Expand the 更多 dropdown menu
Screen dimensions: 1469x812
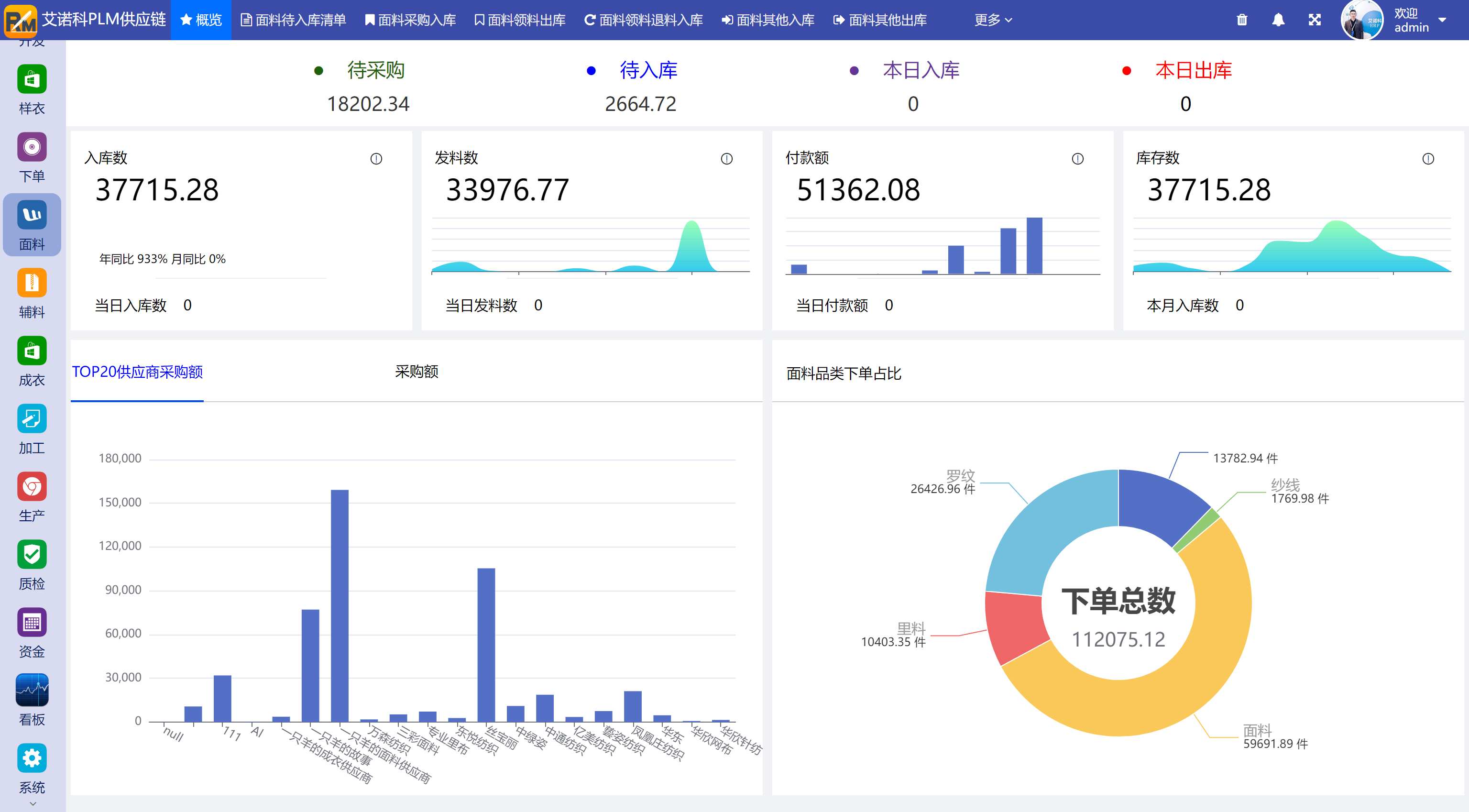pos(993,20)
